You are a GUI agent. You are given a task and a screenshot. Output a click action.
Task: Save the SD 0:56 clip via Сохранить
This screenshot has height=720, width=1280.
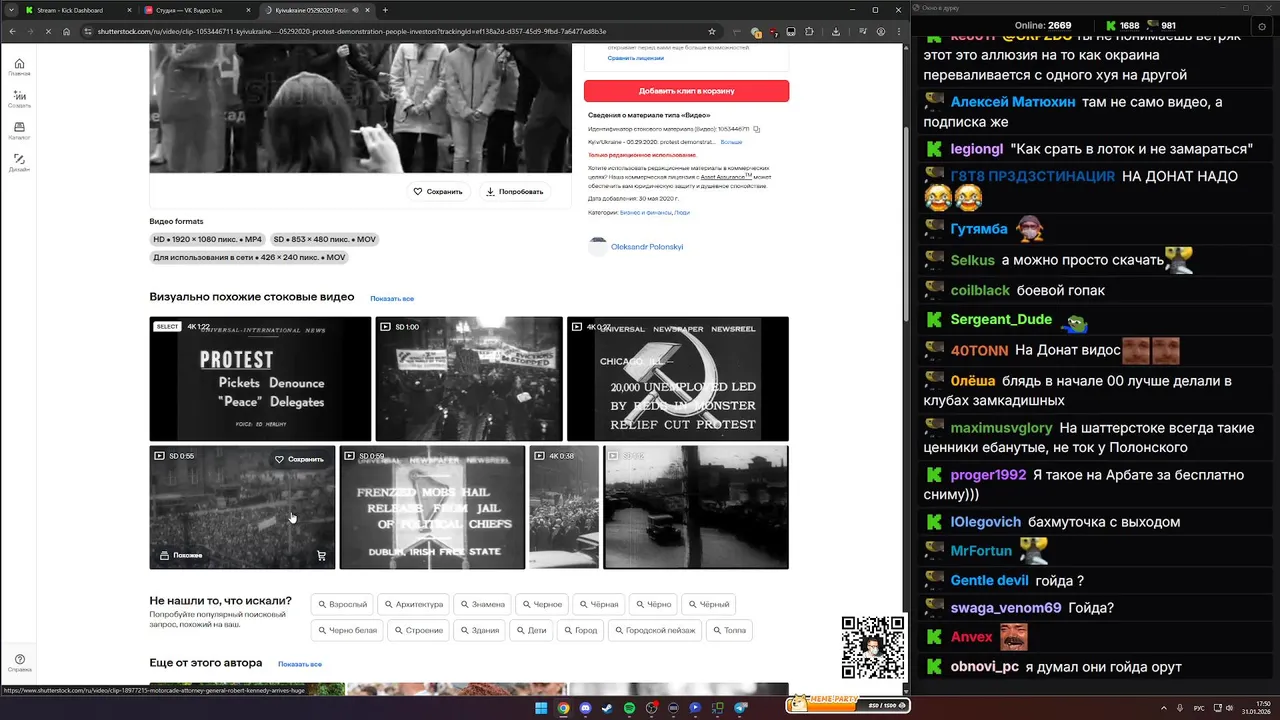[x=299, y=459]
